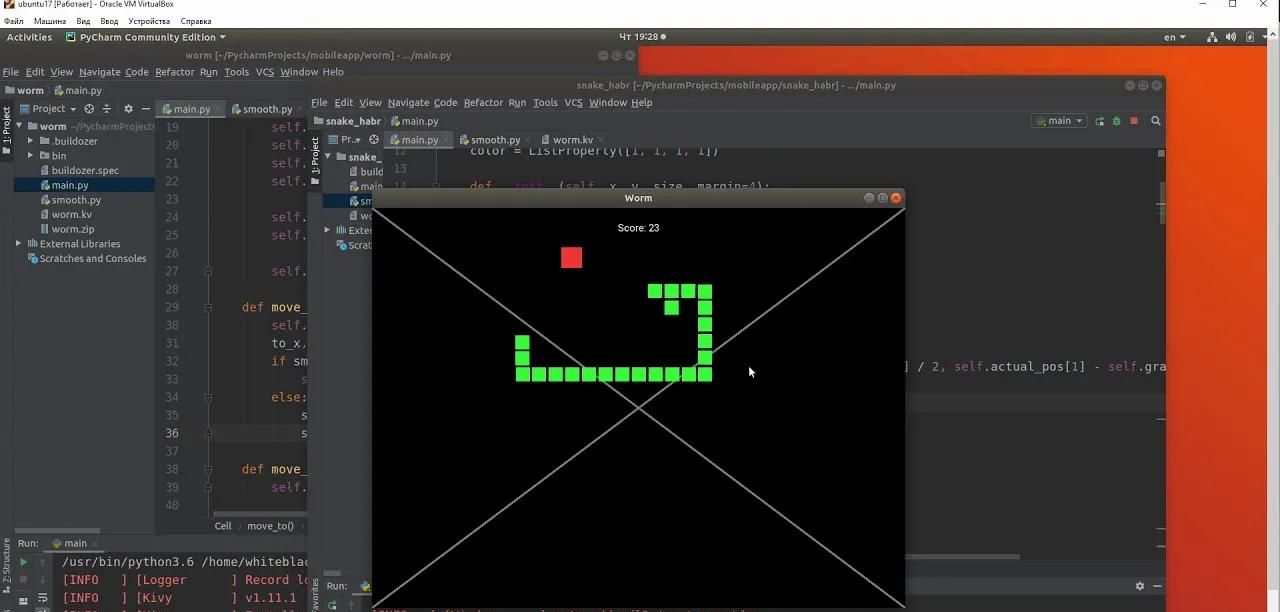Select worm.zip in worm project tree
This screenshot has width=1280, height=612.
73,229
